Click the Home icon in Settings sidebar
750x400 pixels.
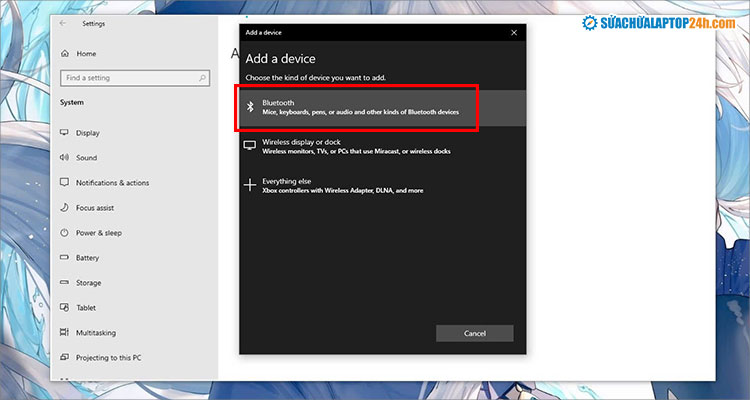[65, 53]
